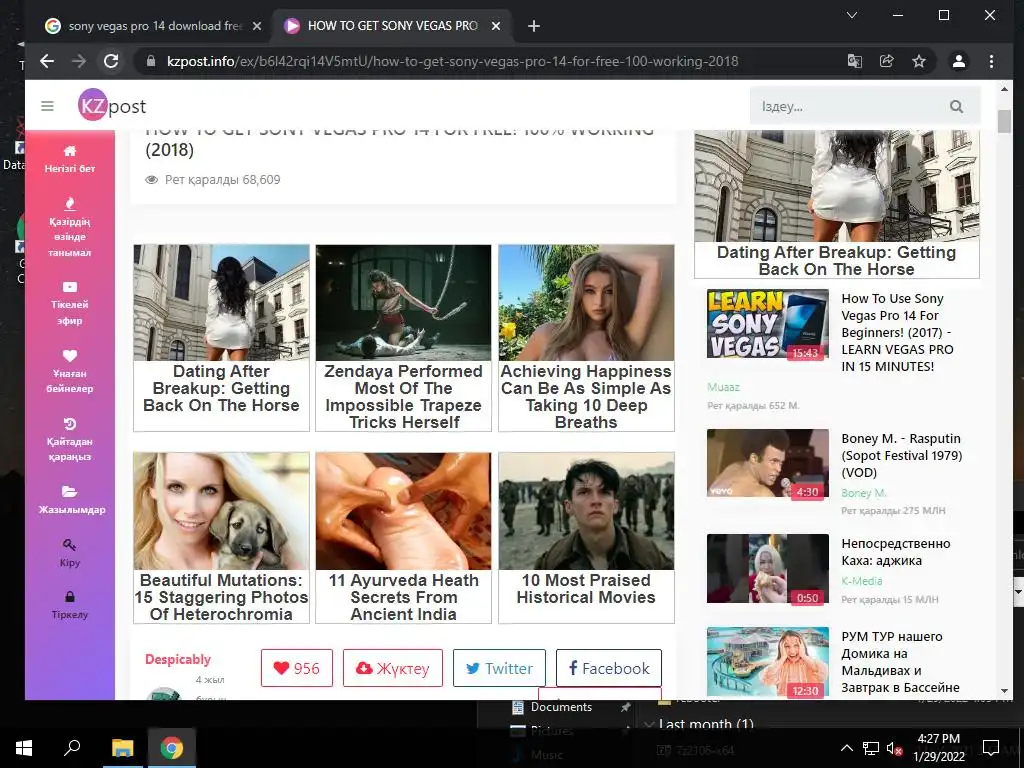Select the HOW TO GET SONY VEGAS PRO tab
The width and height of the screenshot is (1024, 768).
pyautogui.click(x=392, y=26)
